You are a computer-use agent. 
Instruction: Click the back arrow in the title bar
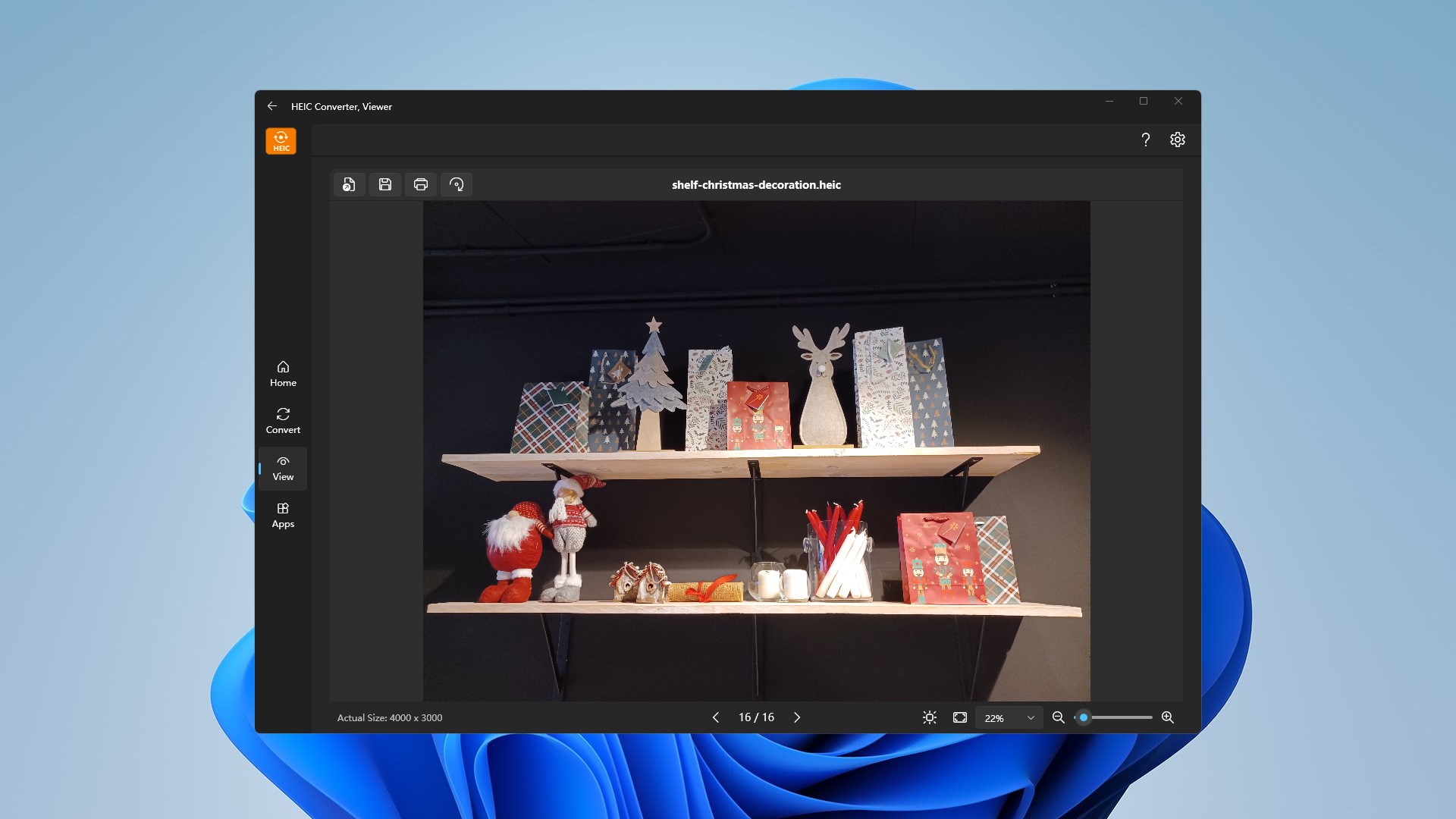pyautogui.click(x=272, y=106)
